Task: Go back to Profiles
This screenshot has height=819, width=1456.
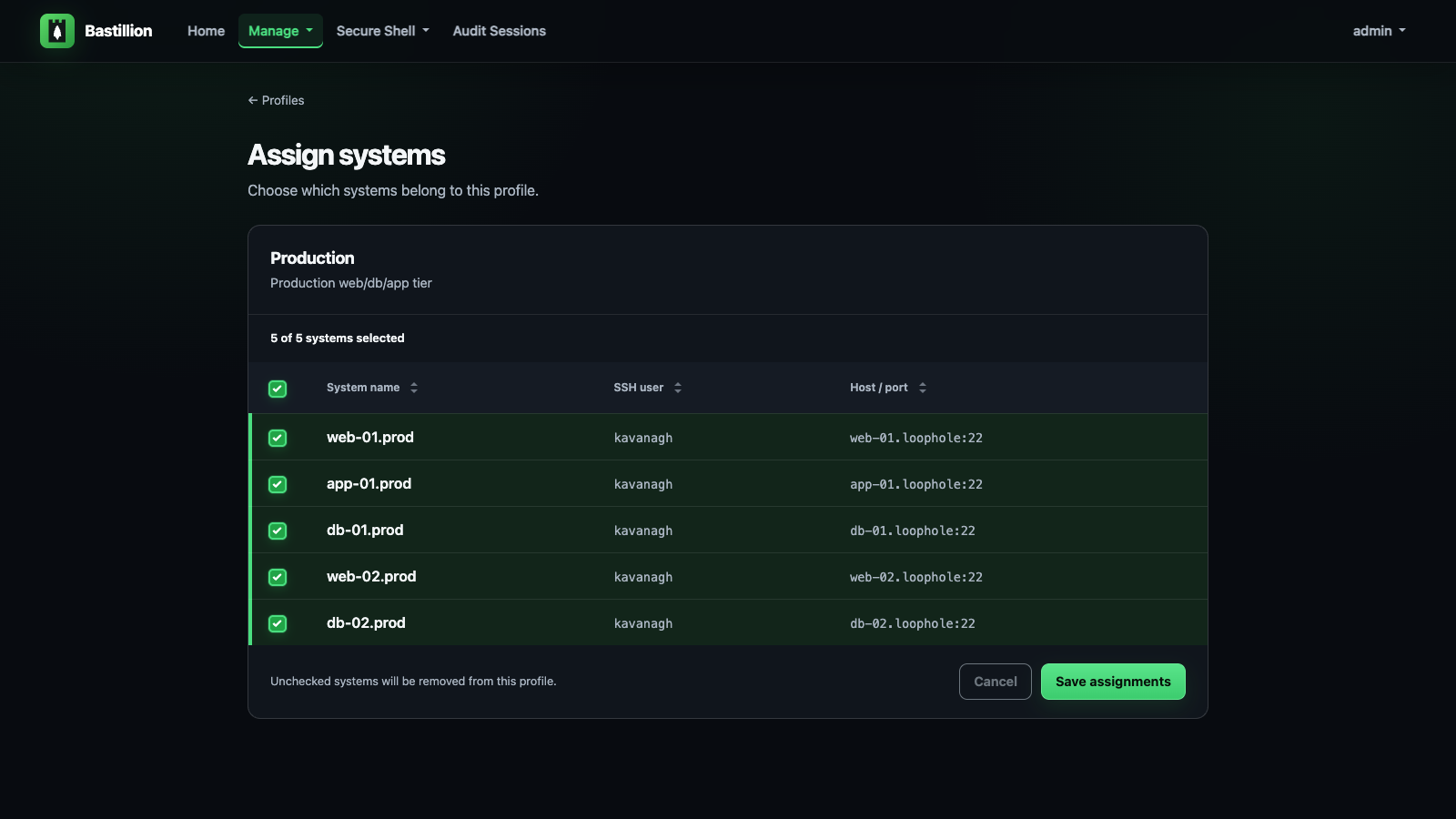Action: click(x=276, y=100)
